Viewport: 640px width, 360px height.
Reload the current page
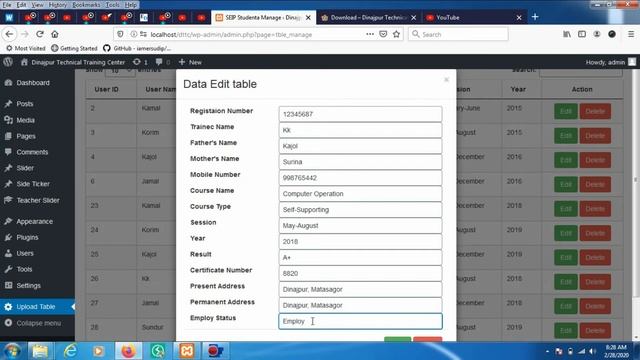pyautogui.click(x=40, y=34)
